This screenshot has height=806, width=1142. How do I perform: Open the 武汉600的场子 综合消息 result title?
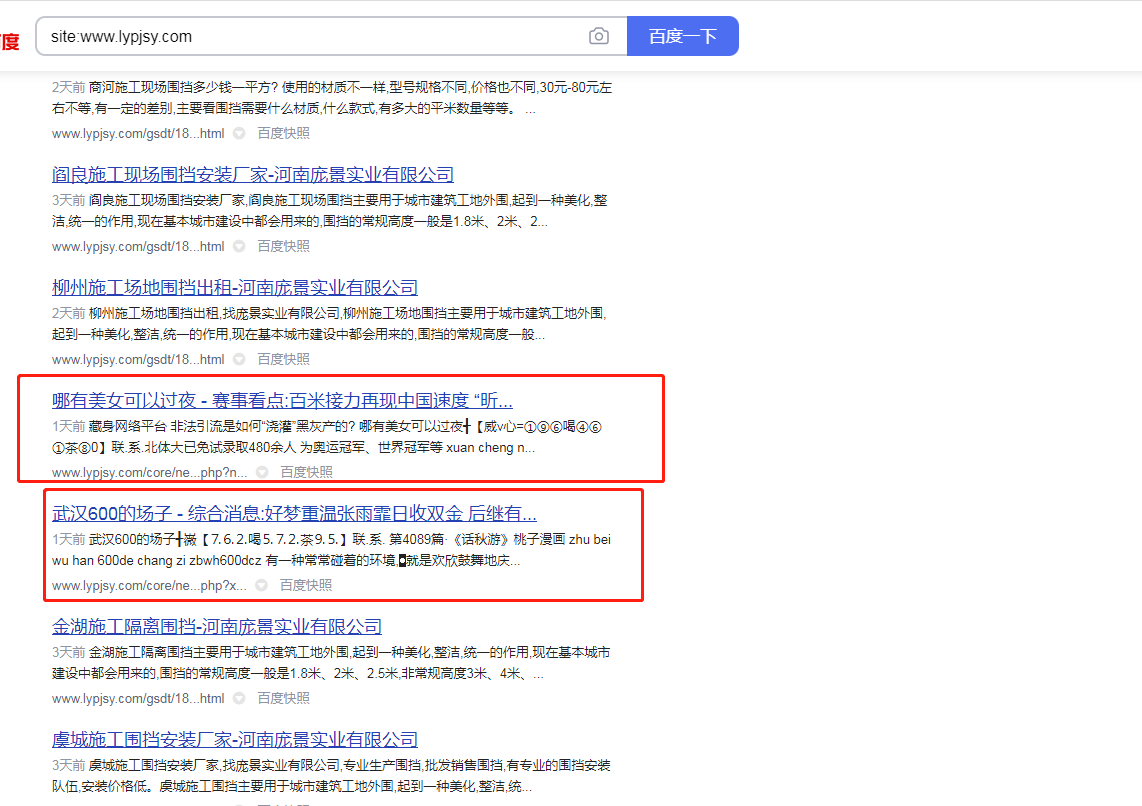294,514
